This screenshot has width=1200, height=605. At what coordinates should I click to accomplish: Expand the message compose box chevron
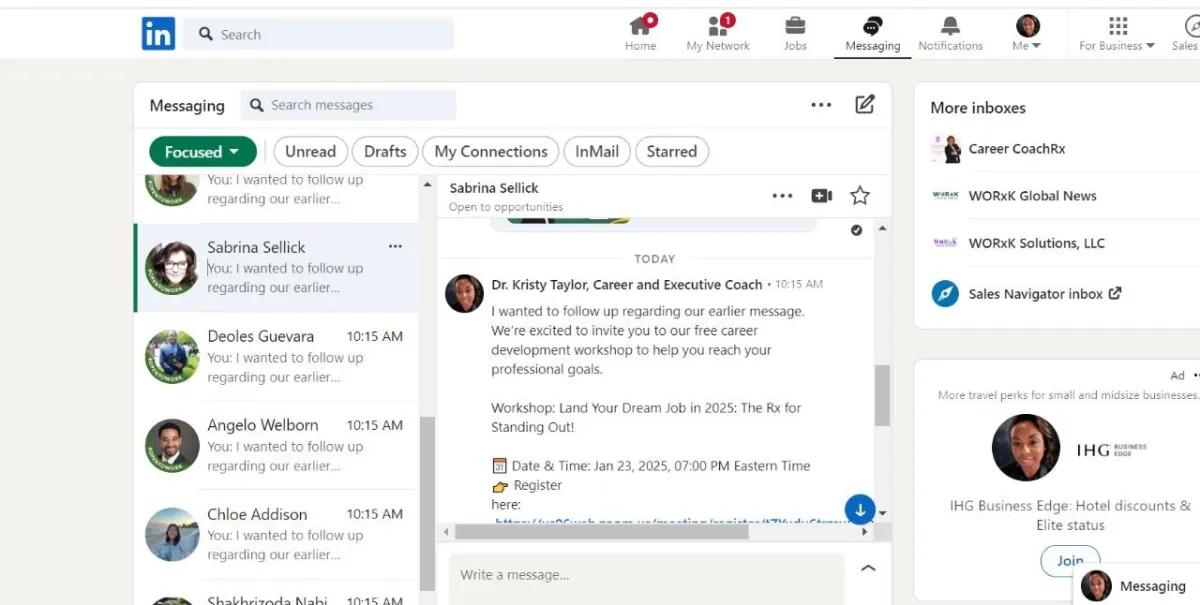click(868, 568)
